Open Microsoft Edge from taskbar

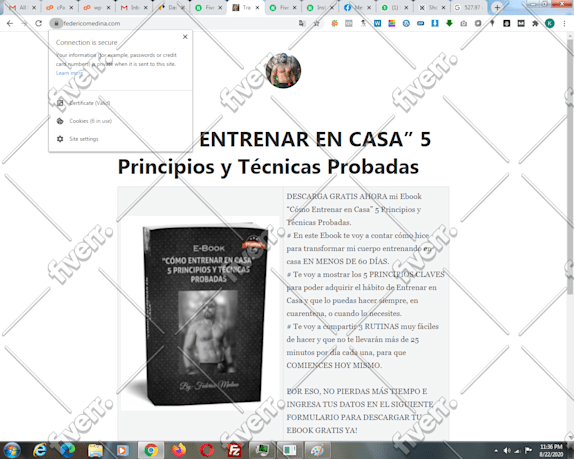pyautogui.click(x=67, y=450)
